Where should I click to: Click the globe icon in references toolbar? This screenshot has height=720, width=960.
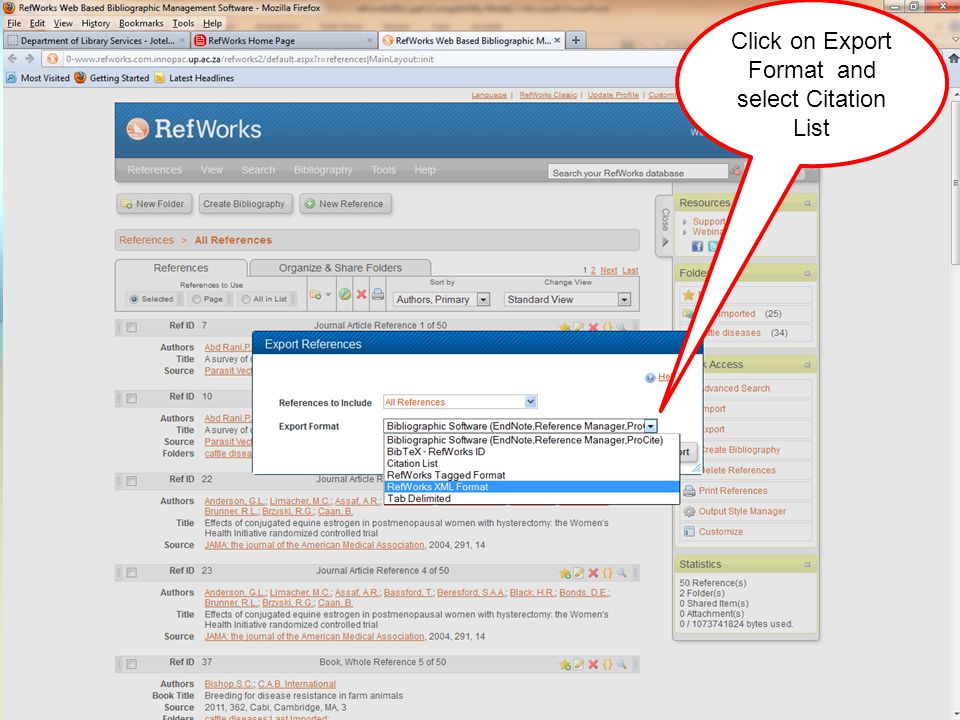[345, 294]
